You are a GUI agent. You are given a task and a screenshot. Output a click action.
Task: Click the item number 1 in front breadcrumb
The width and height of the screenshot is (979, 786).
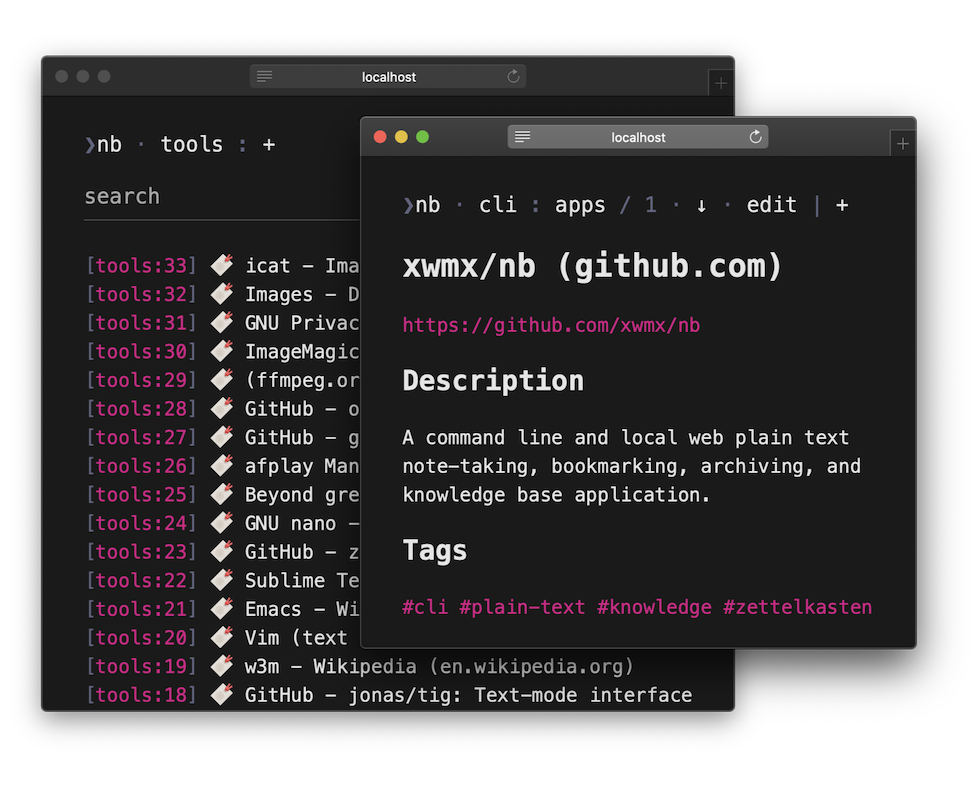(651, 205)
